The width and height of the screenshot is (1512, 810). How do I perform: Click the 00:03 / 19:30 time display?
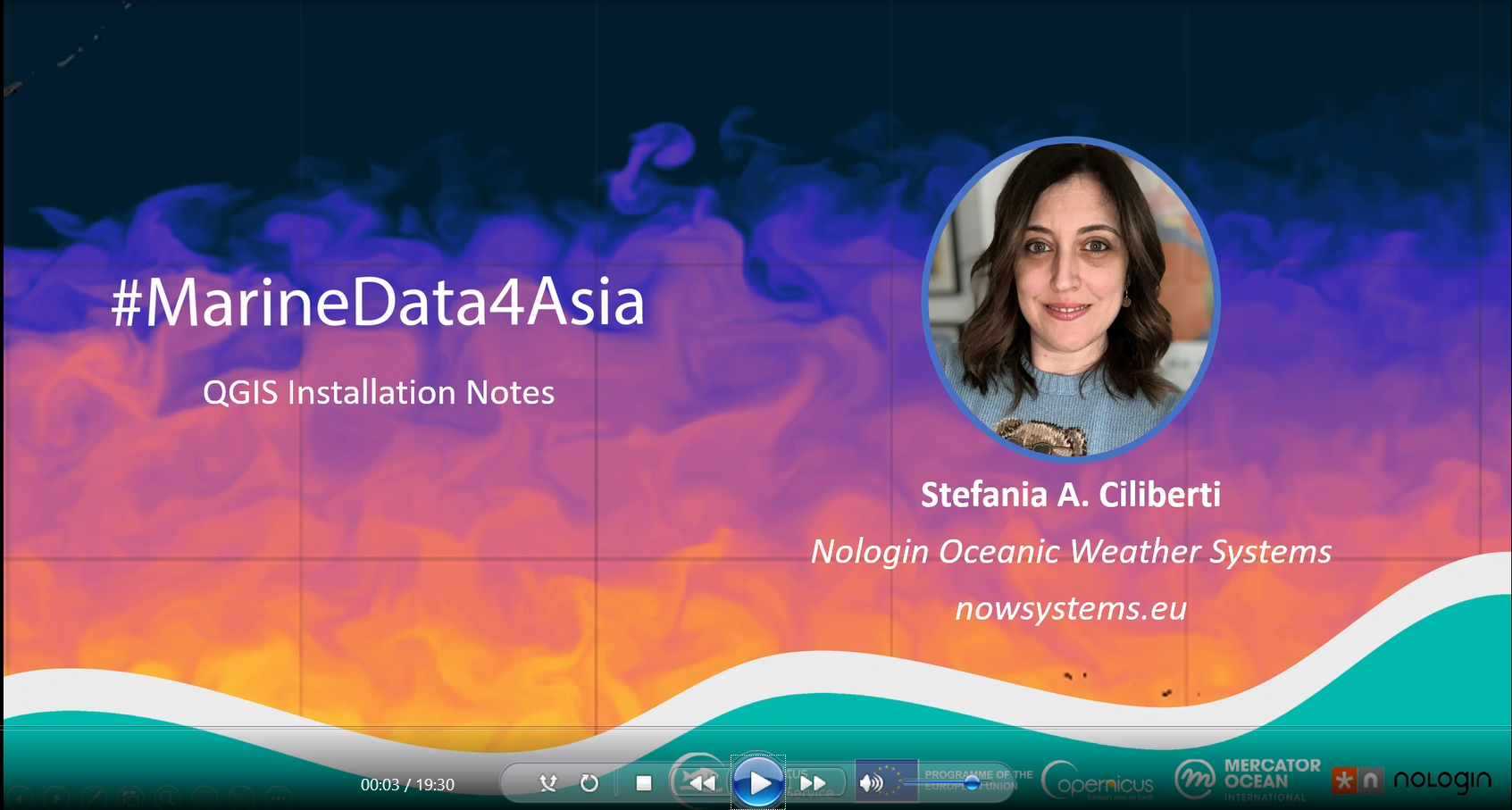tap(407, 784)
